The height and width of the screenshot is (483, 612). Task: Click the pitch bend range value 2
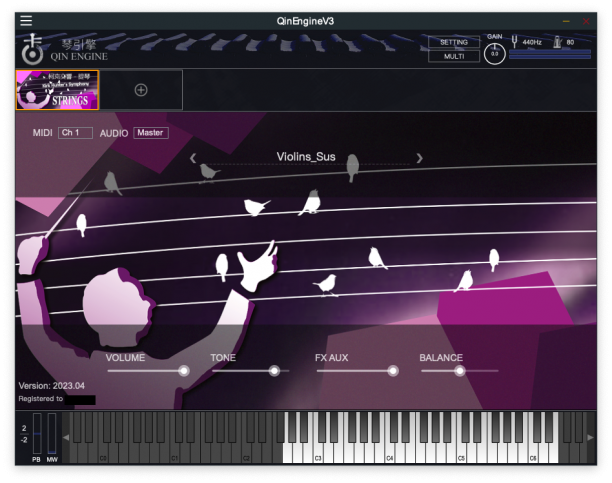[24, 428]
